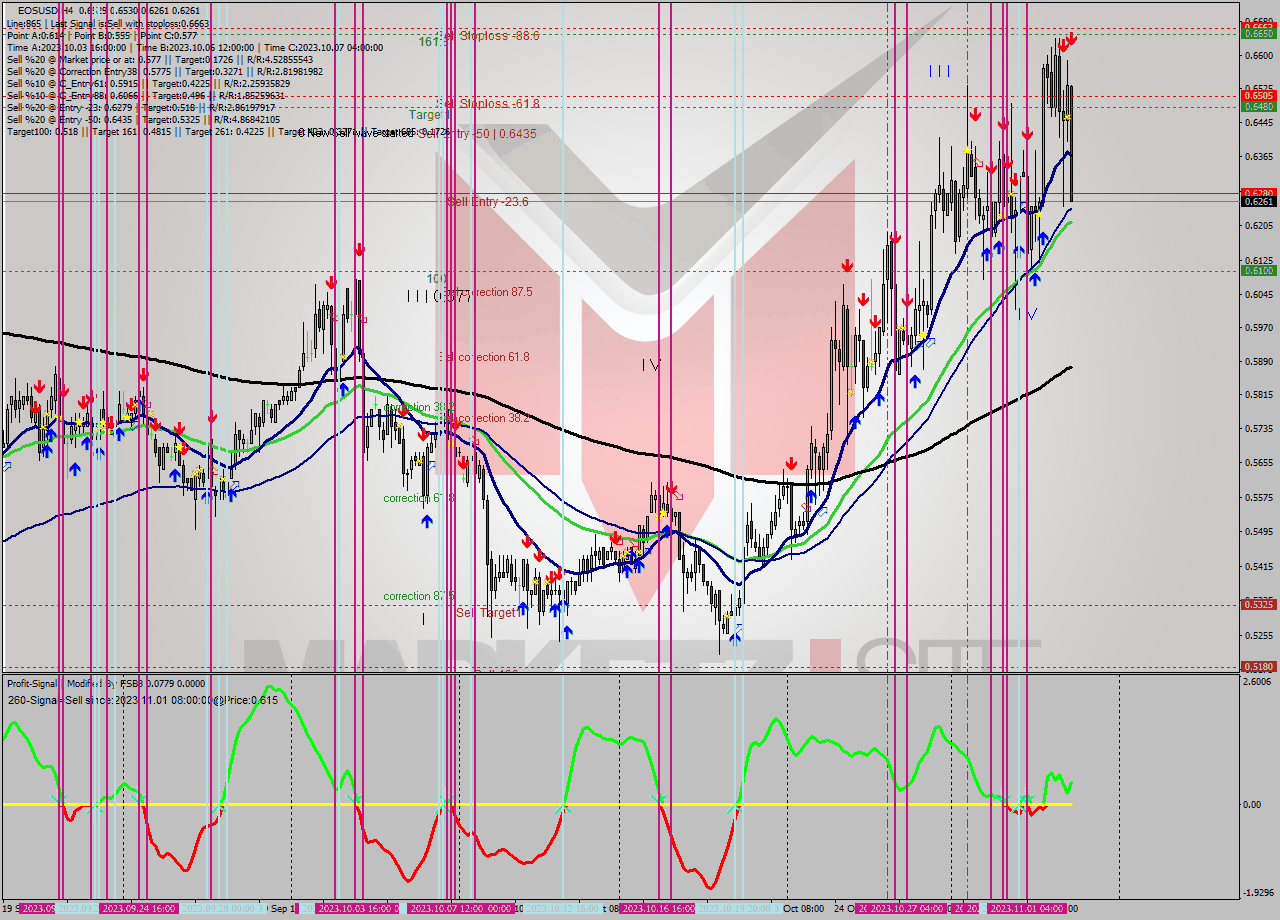Screen dimensions: 1280x920
Task: Click the 'Sell %20 @ Correction Entry38' line
Action: (x=164, y=72)
